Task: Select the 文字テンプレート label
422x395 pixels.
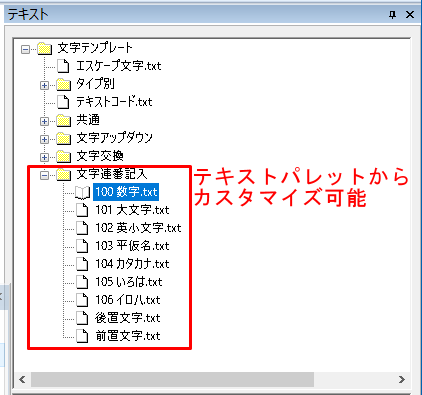Action: tap(95, 48)
